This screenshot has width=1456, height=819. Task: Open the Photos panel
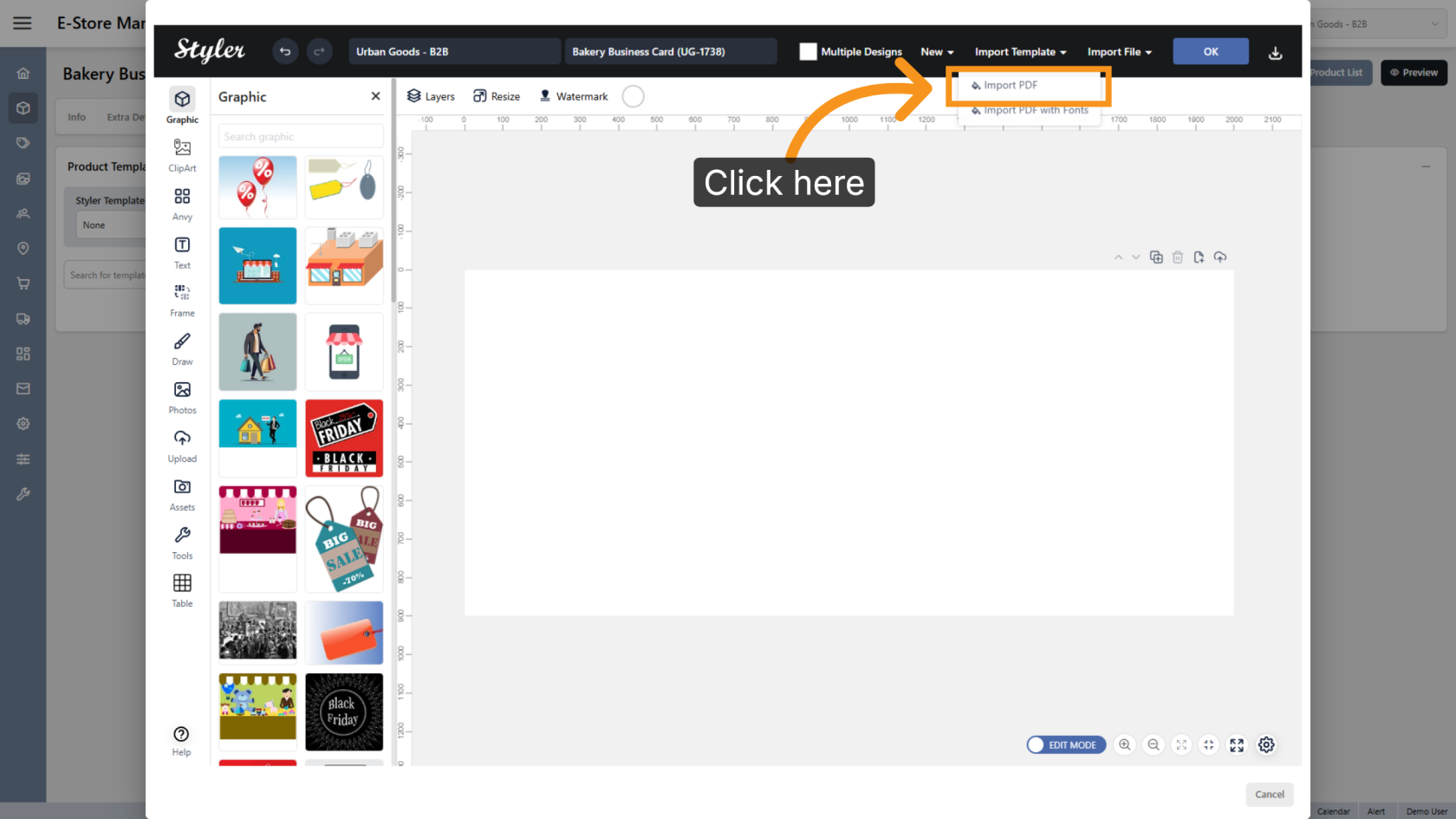point(182,397)
